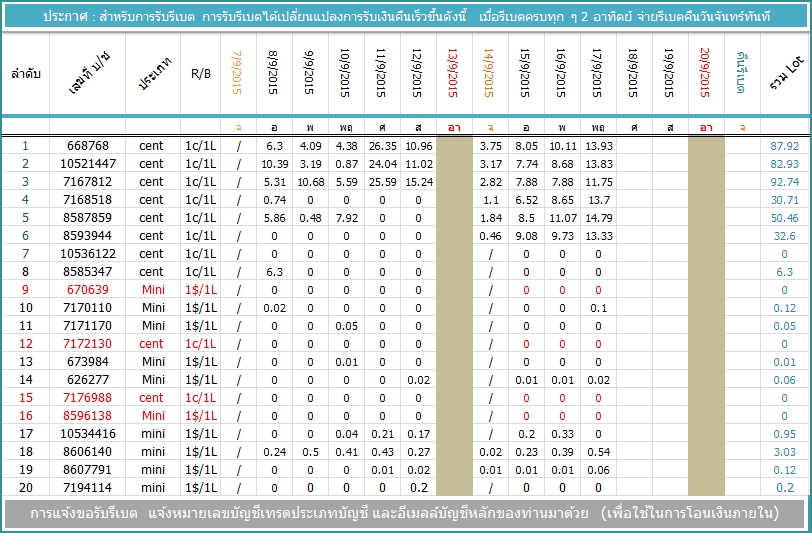Select cell value 14.79
Screen dimensions: 812x533
click(599, 218)
